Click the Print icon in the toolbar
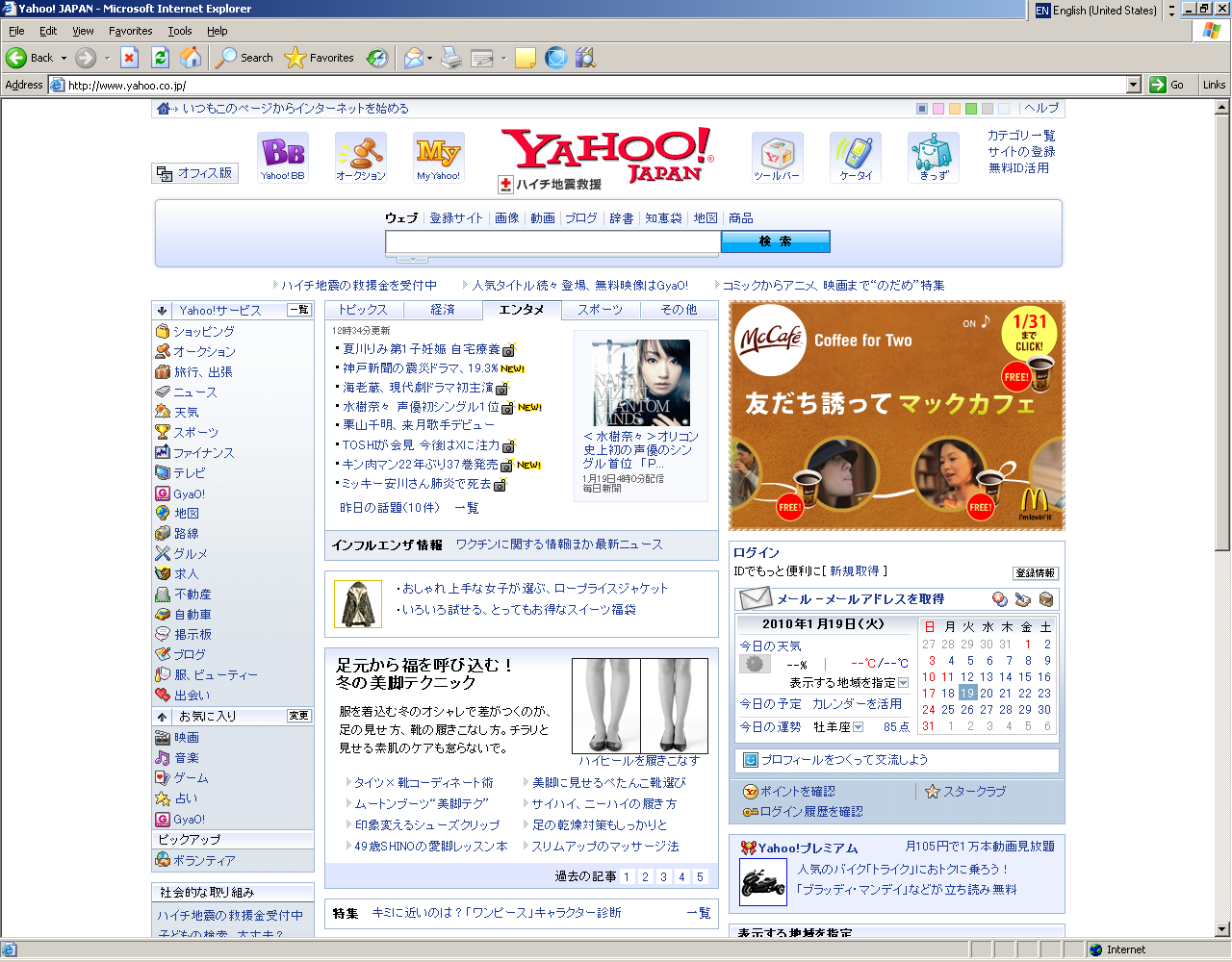 451,58
